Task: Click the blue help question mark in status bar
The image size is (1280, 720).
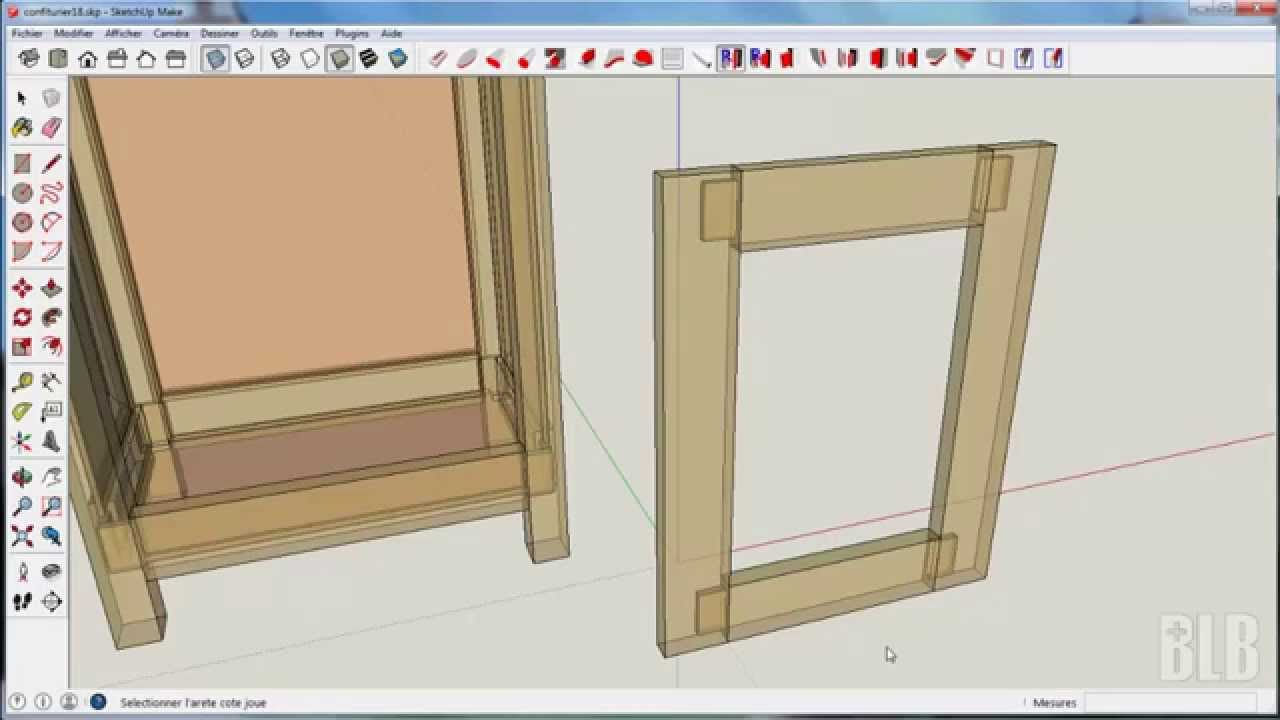Action: tap(98, 702)
